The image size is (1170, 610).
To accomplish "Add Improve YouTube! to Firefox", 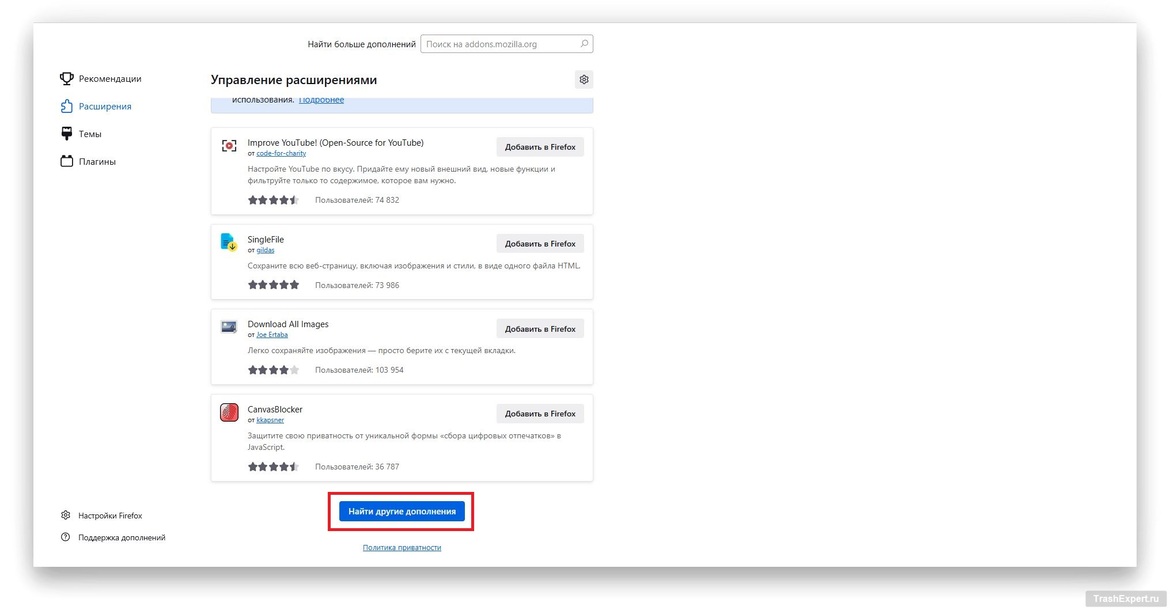I will [540, 147].
